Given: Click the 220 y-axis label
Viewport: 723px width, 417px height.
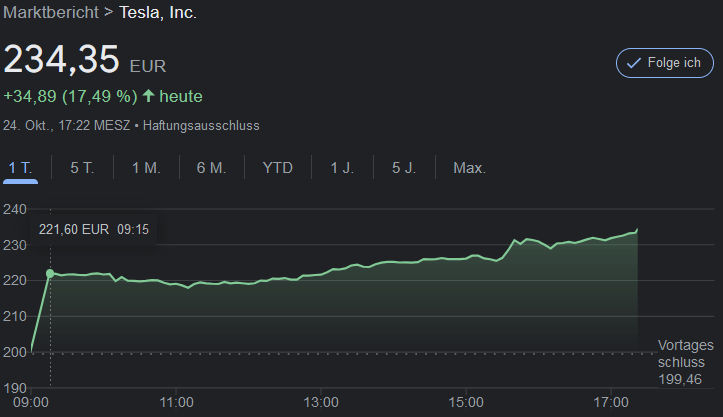Looking at the screenshot, I should pos(15,280).
